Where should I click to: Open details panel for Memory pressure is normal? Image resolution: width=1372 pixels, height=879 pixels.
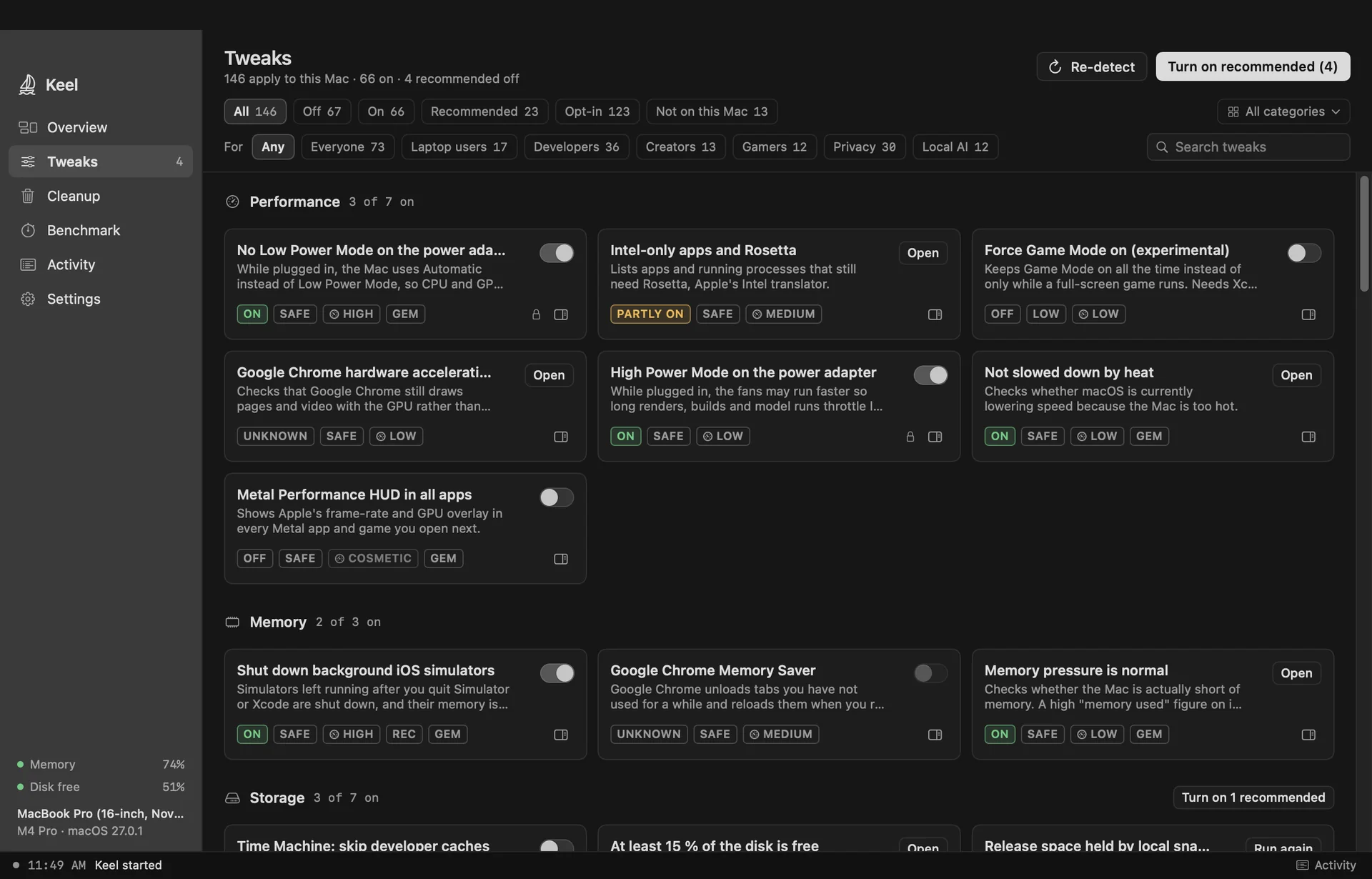1308,735
